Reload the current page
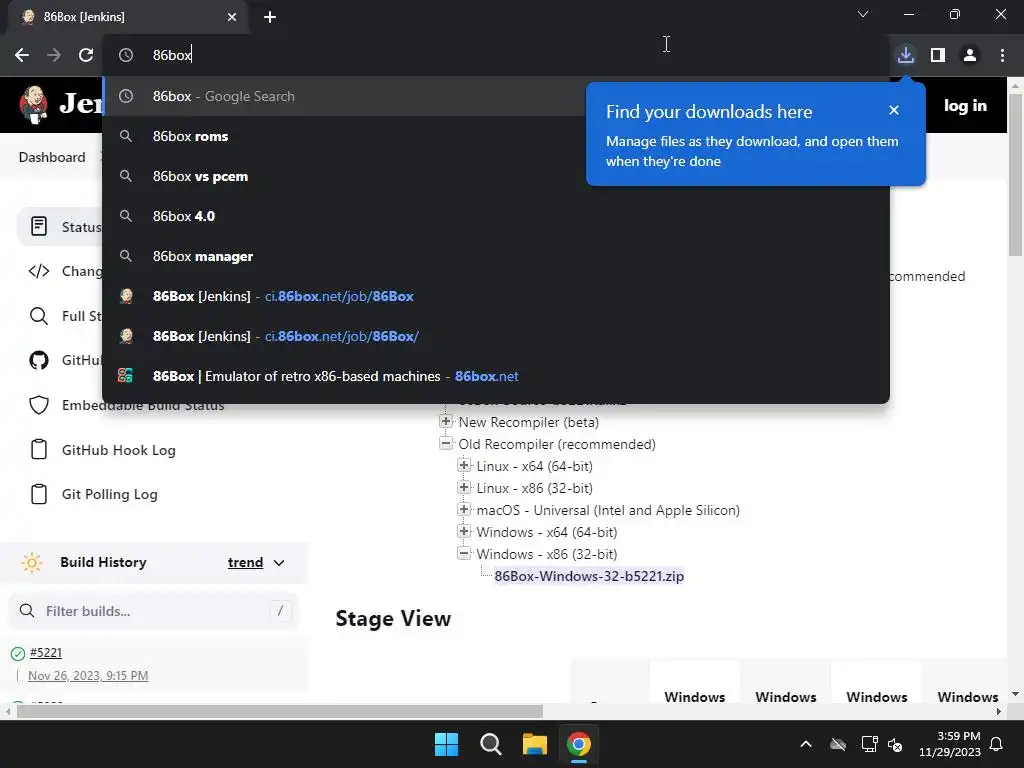Image resolution: width=1024 pixels, height=768 pixels. pos(86,55)
